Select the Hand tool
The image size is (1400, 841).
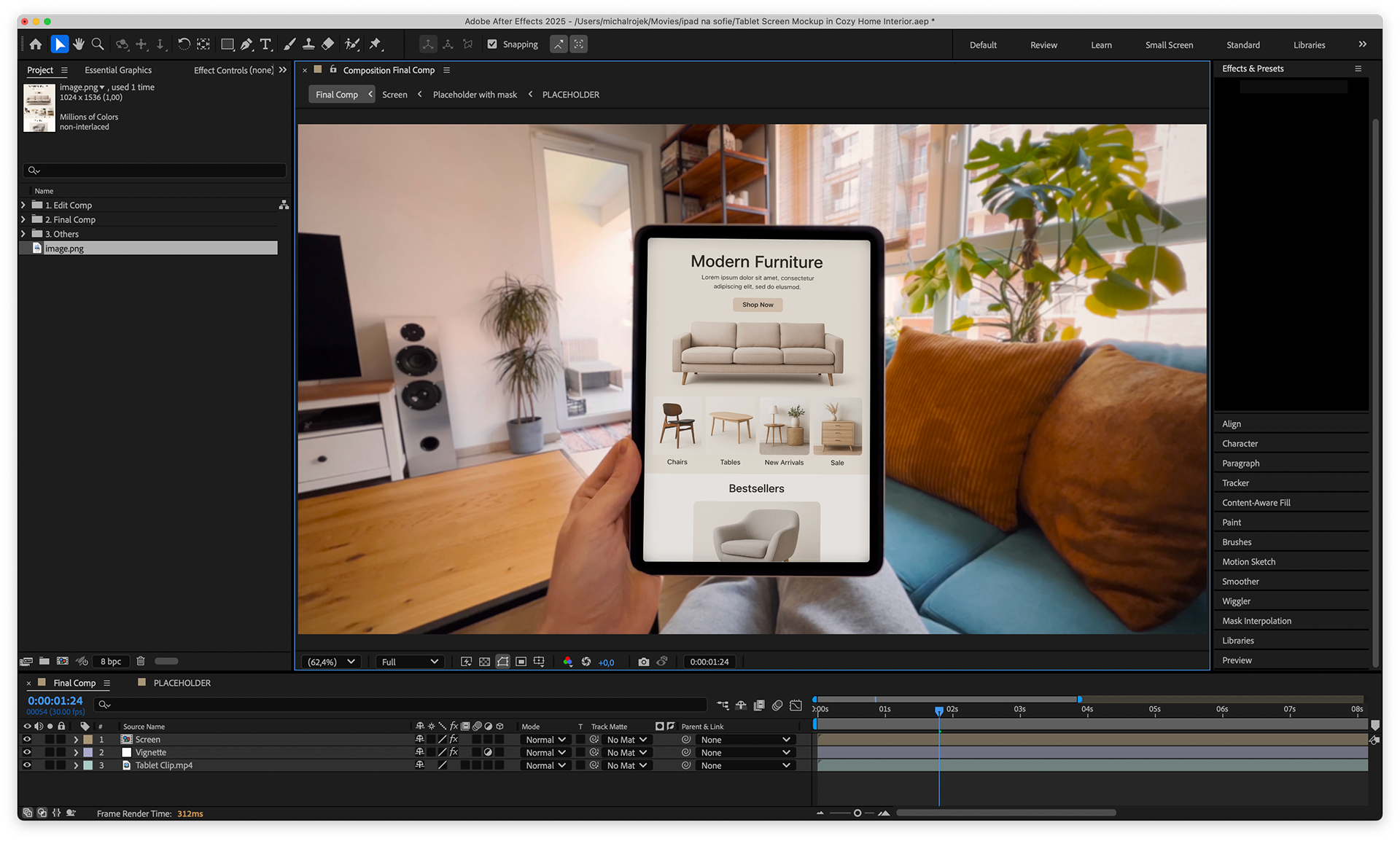click(x=79, y=44)
